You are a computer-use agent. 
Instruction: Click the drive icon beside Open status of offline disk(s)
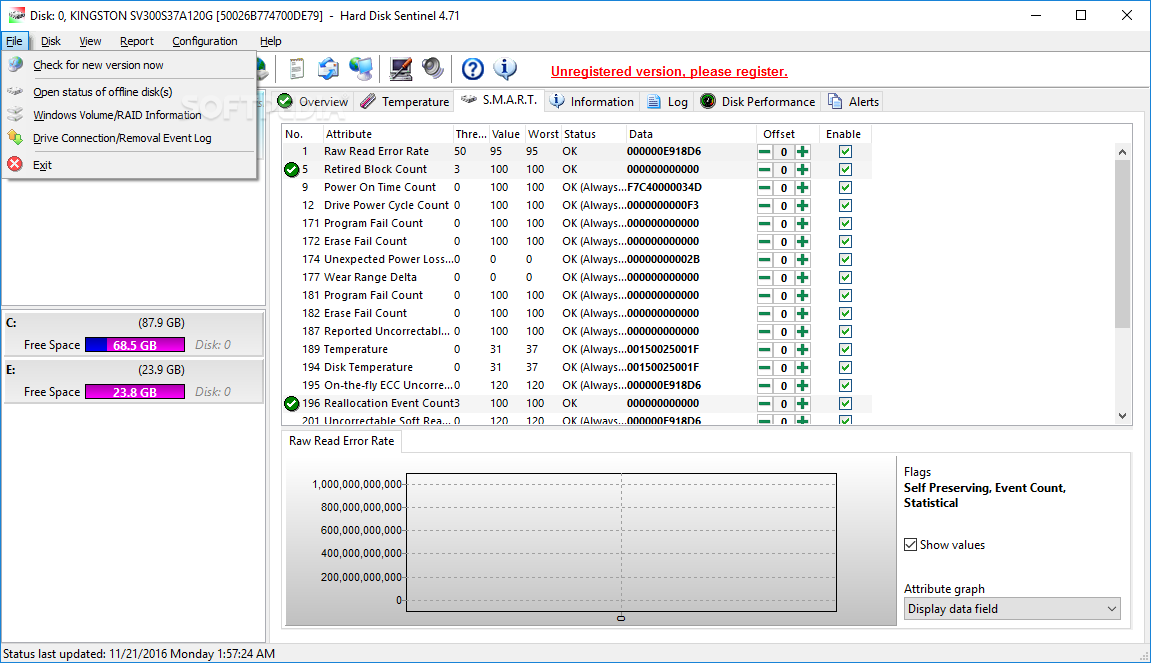(15, 92)
